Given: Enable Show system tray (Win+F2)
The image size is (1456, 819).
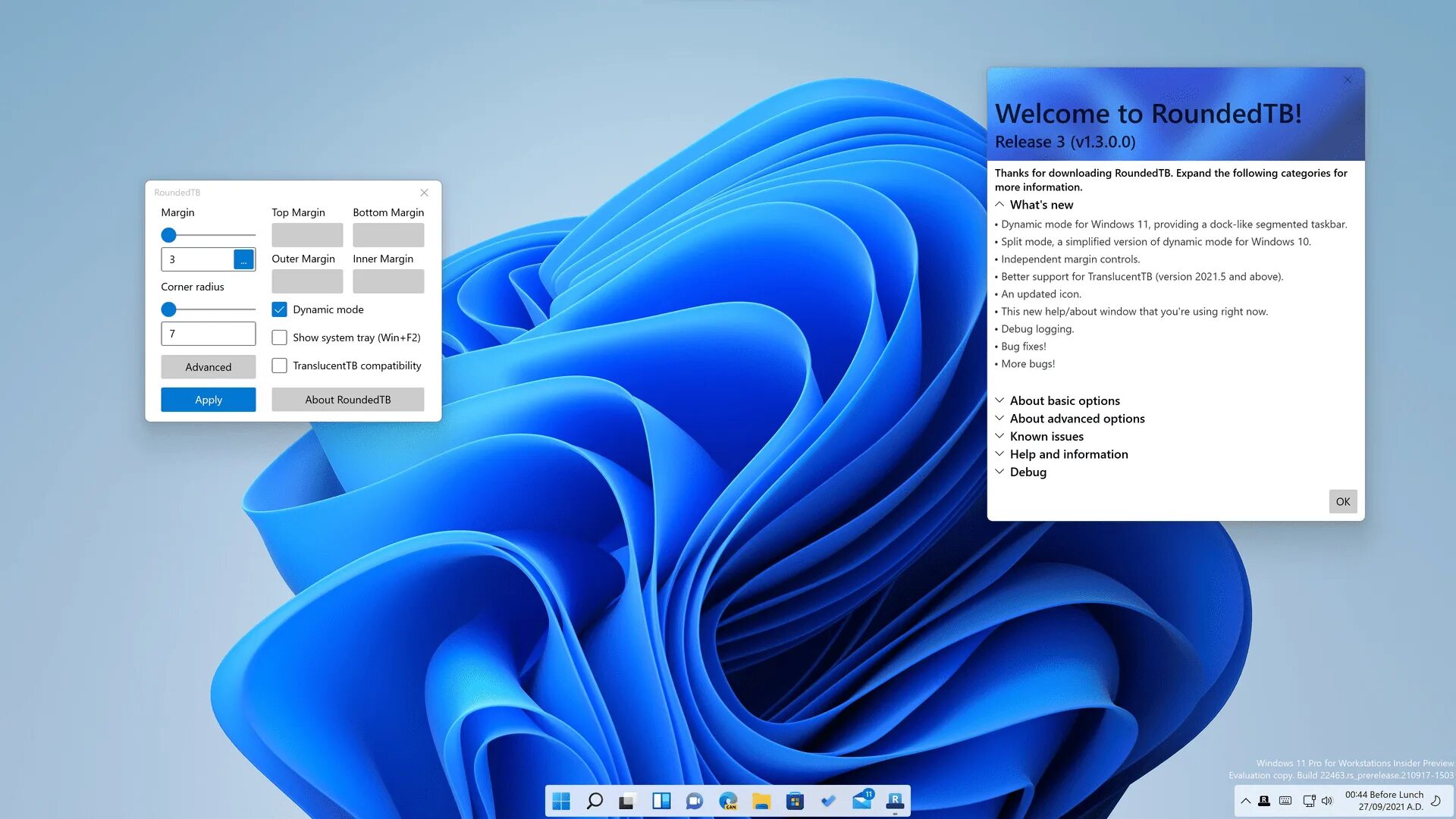Looking at the screenshot, I should click(x=279, y=337).
